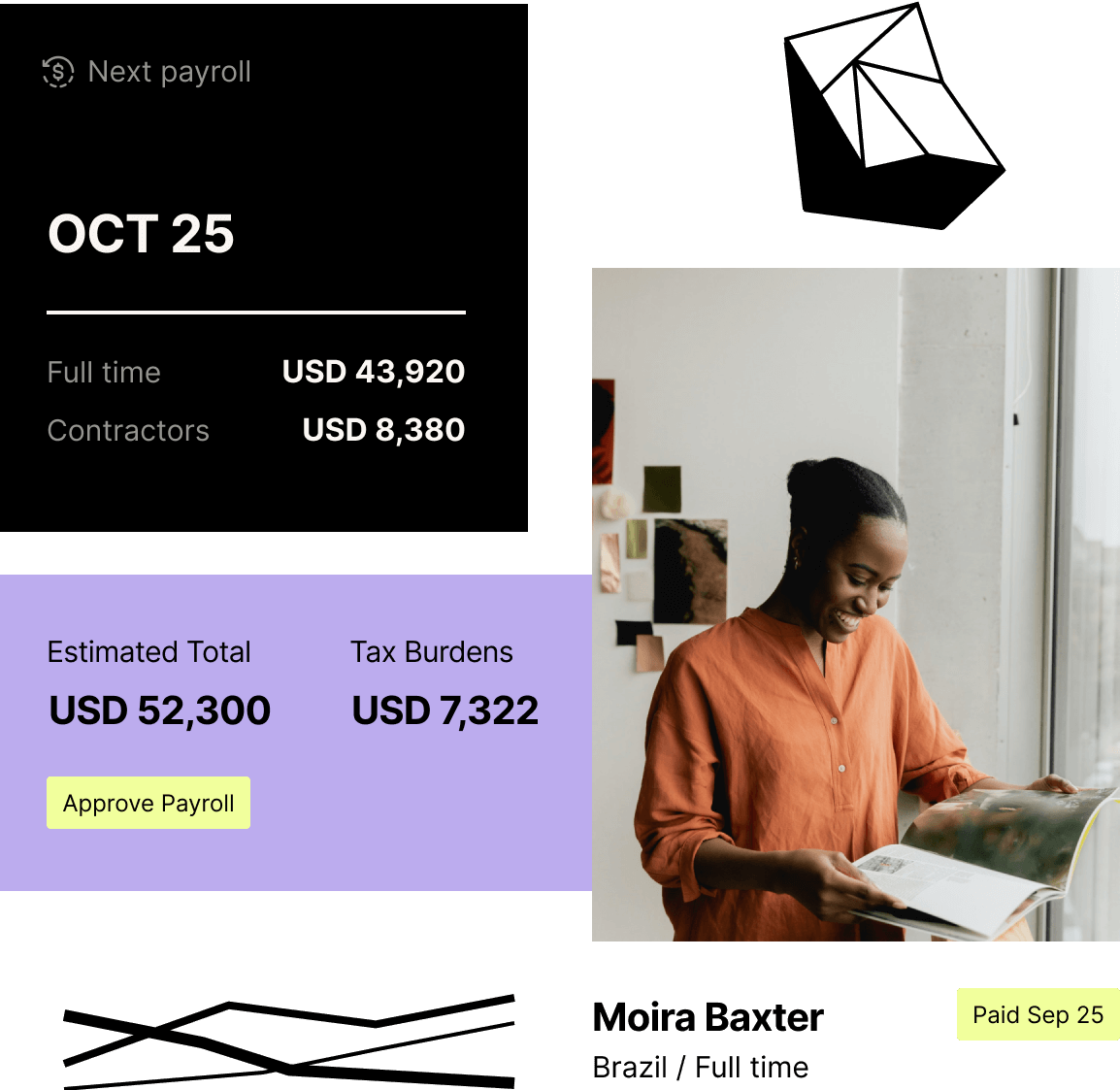Click the Paid Sep 25 badge
This screenshot has width=1120, height=1090.
click(1038, 1015)
